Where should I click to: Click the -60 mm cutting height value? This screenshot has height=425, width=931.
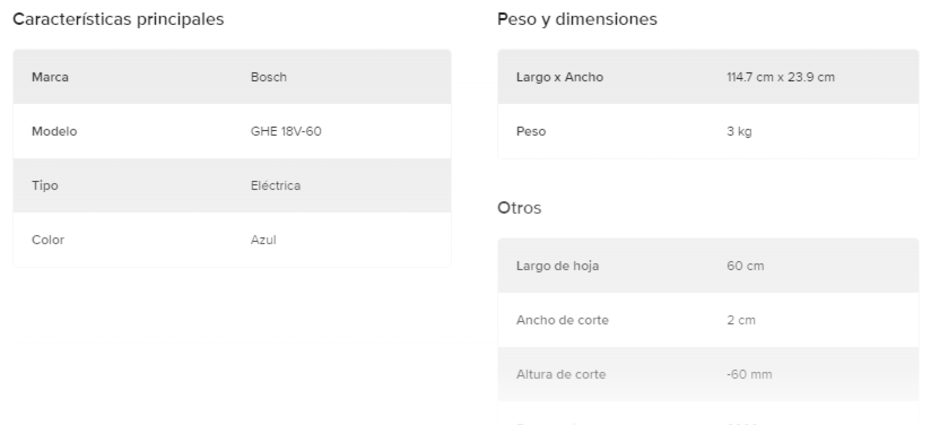748,374
